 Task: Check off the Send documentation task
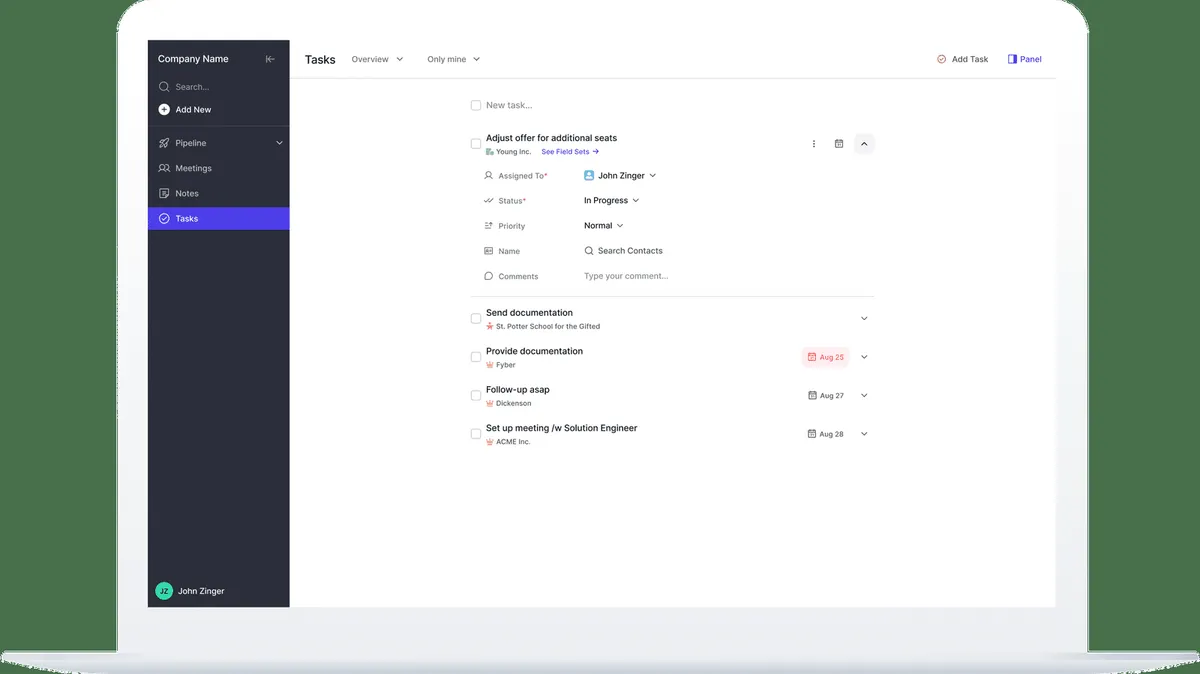tap(476, 319)
